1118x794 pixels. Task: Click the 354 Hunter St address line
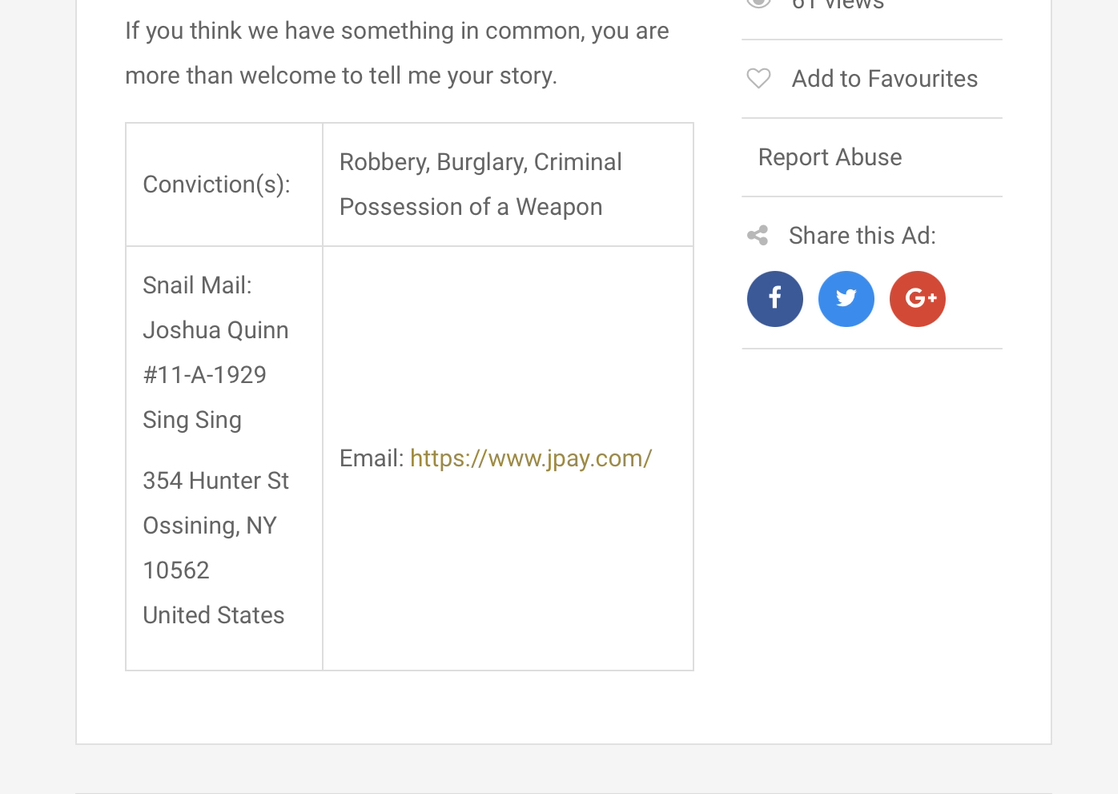click(x=216, y=481)
